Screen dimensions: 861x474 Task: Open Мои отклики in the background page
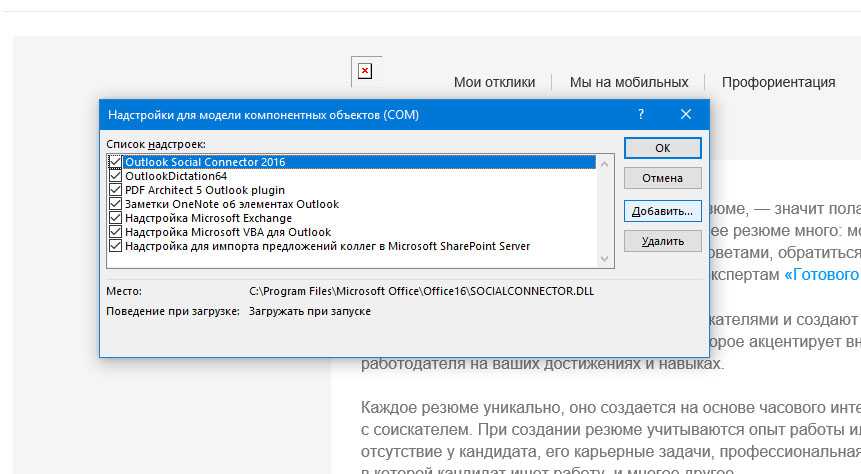(494, 82)
